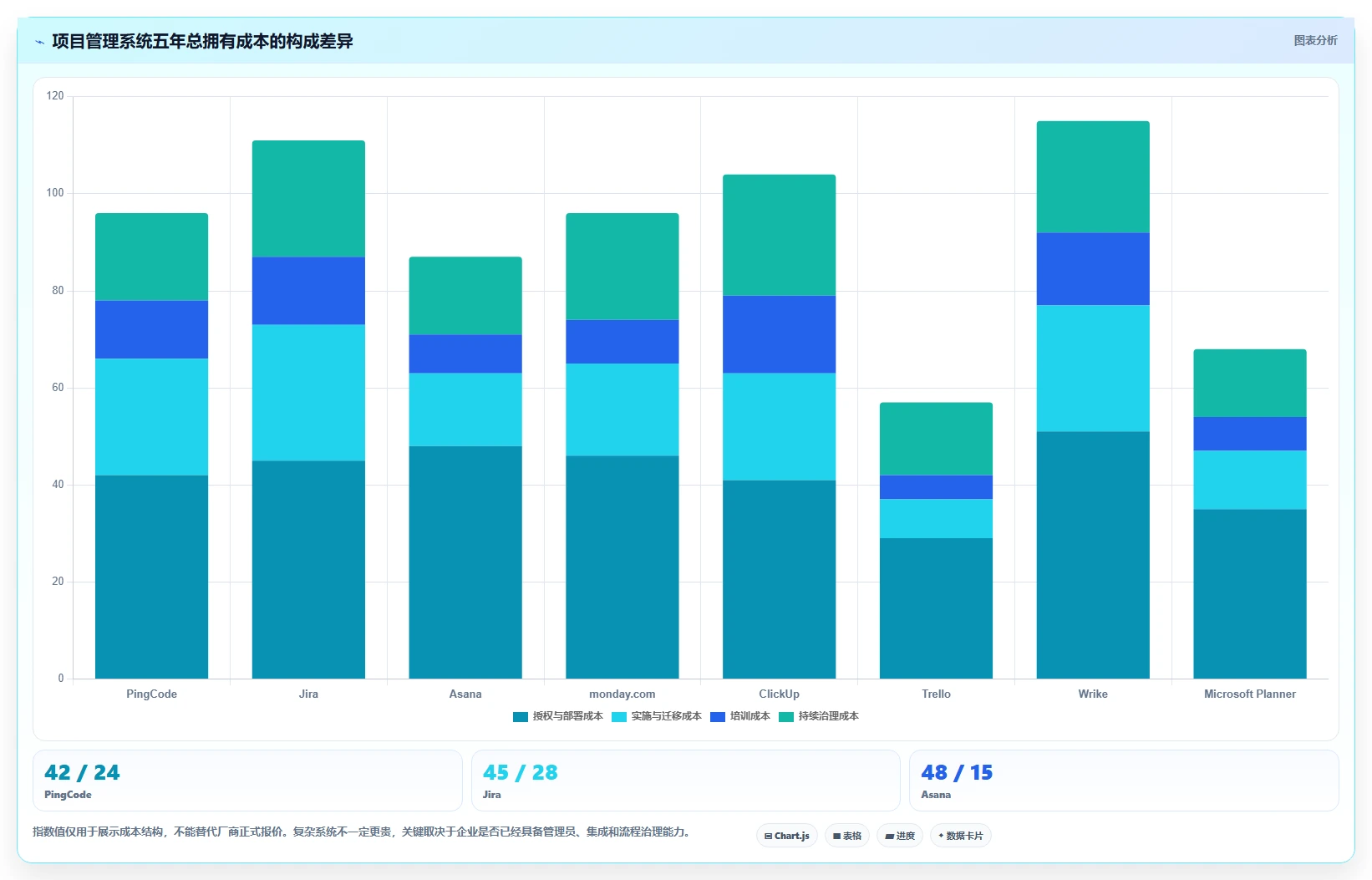Click the Jira x-axis label
The image size is (1372, 880).
tap(308, 694)
